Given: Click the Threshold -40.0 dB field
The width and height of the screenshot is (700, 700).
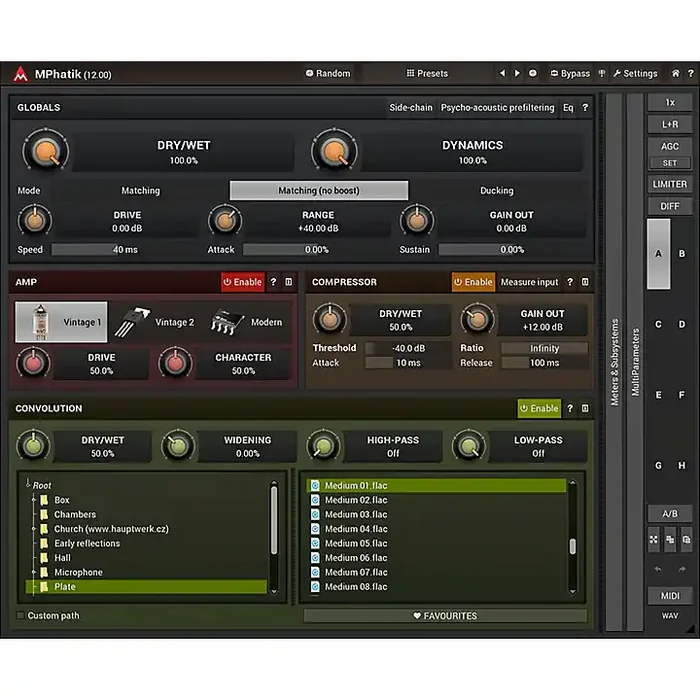Looking at the screenshot, I should (x=408, y=348).
